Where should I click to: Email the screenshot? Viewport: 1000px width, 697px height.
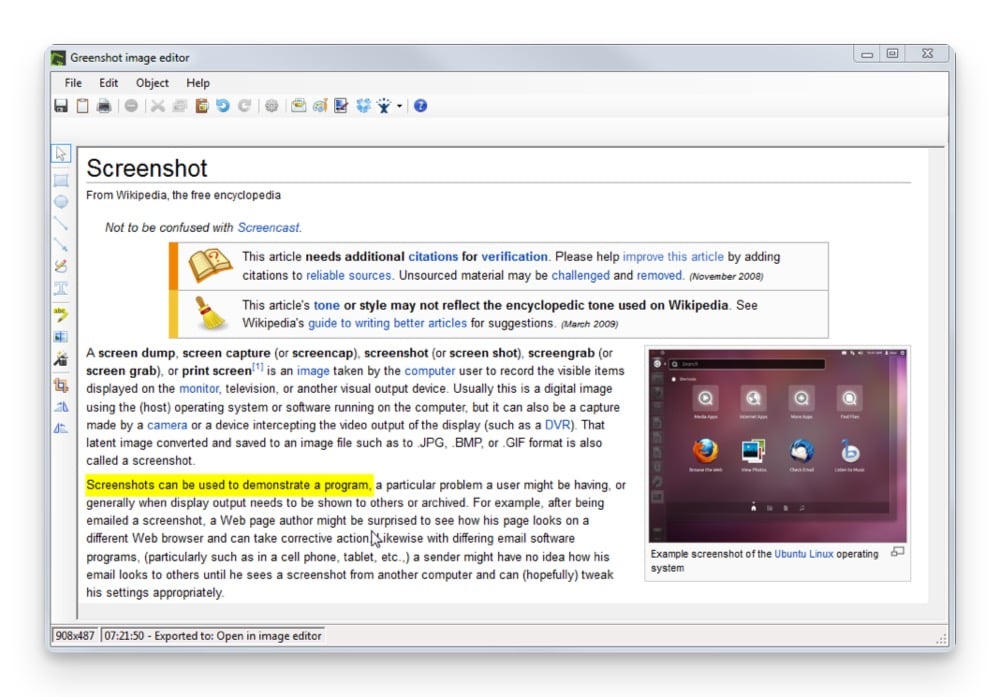click(x=299, y=105)
